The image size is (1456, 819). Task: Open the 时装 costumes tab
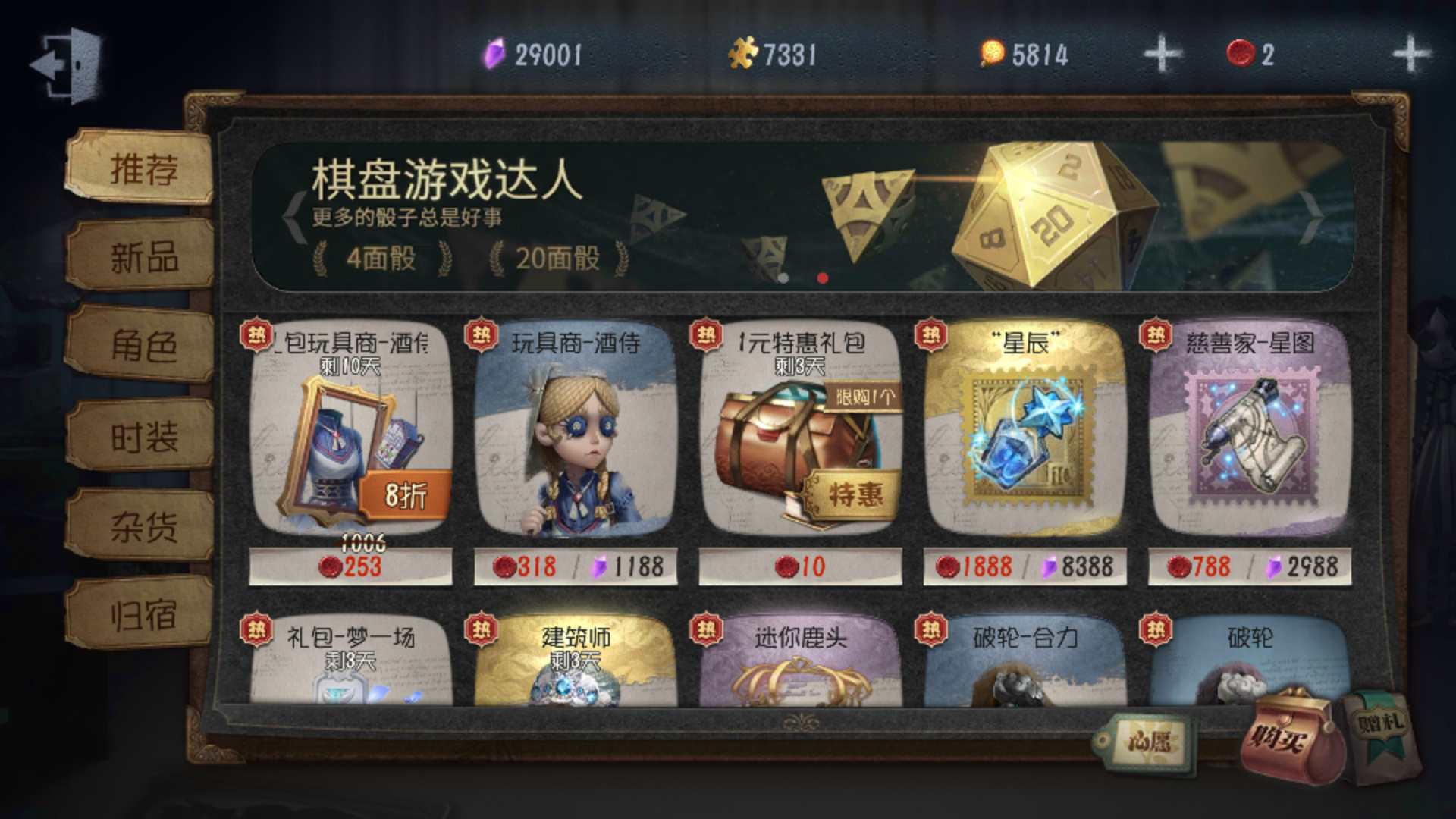141,435
